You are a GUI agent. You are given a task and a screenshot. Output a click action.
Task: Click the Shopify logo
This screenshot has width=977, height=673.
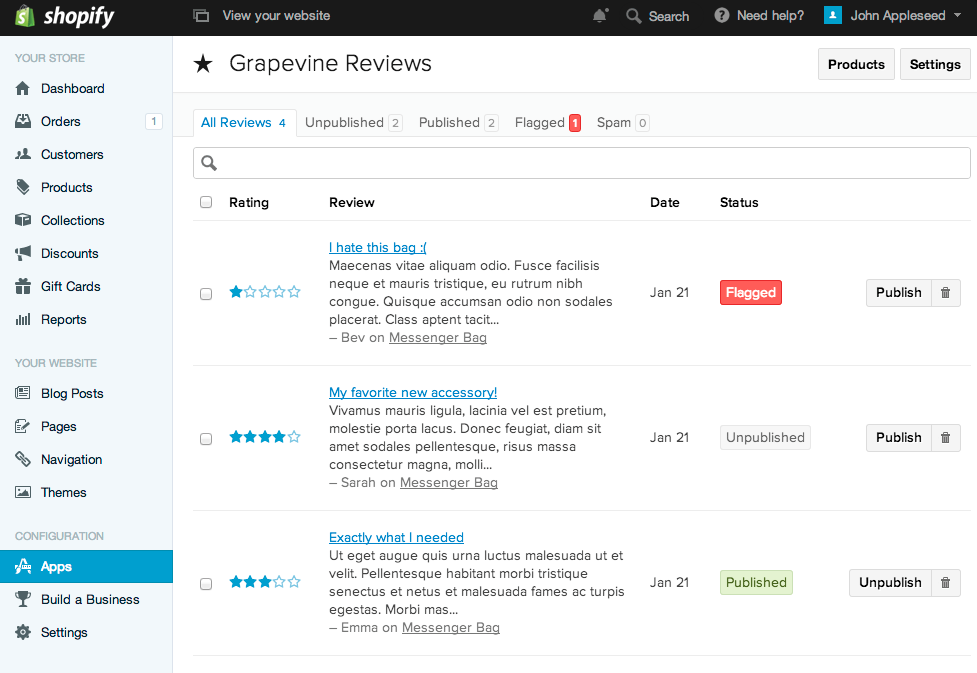[65, 16]
